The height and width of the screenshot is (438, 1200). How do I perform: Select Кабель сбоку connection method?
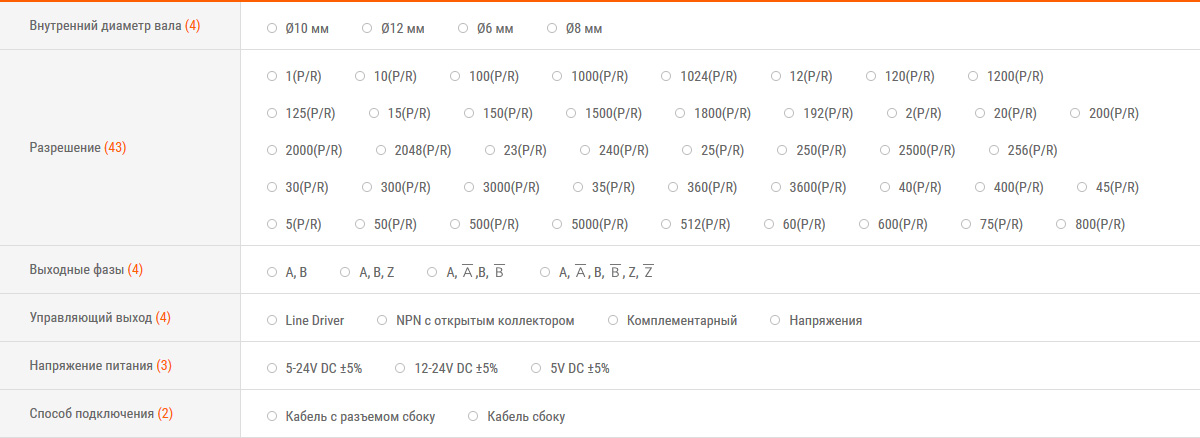pos(473,416)
